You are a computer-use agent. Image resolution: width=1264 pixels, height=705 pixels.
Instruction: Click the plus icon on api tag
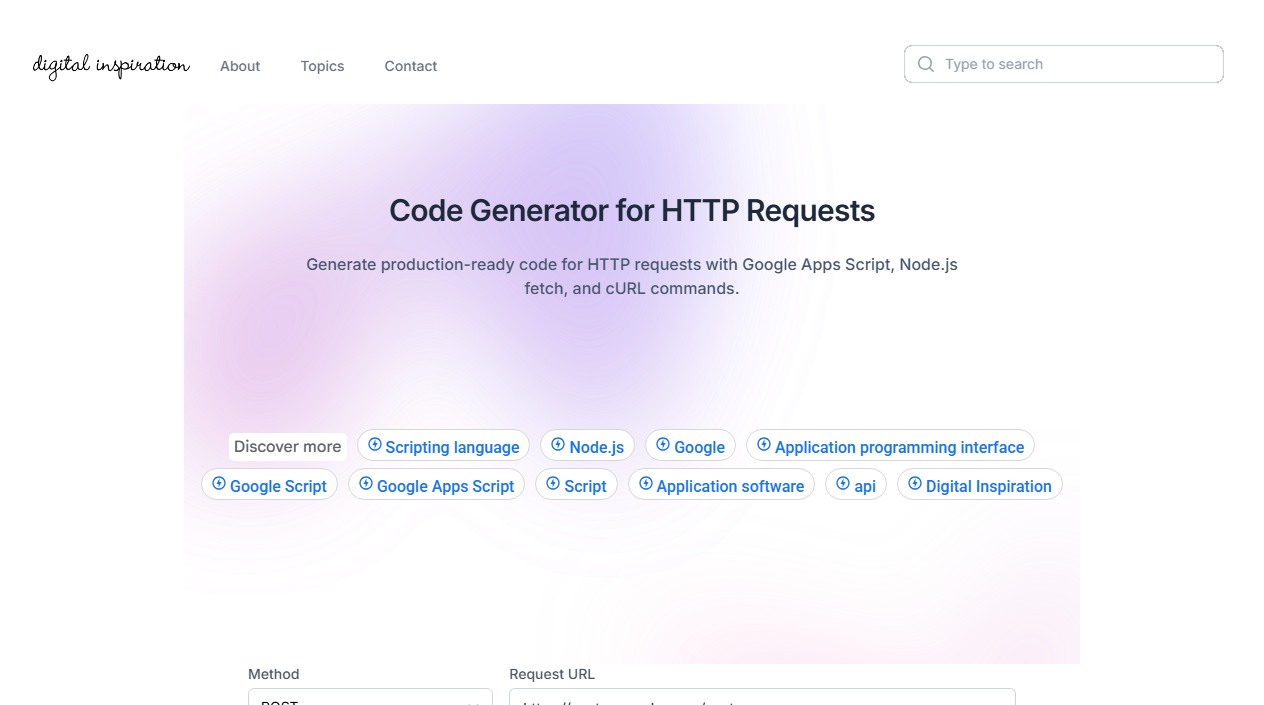(841, 484)
